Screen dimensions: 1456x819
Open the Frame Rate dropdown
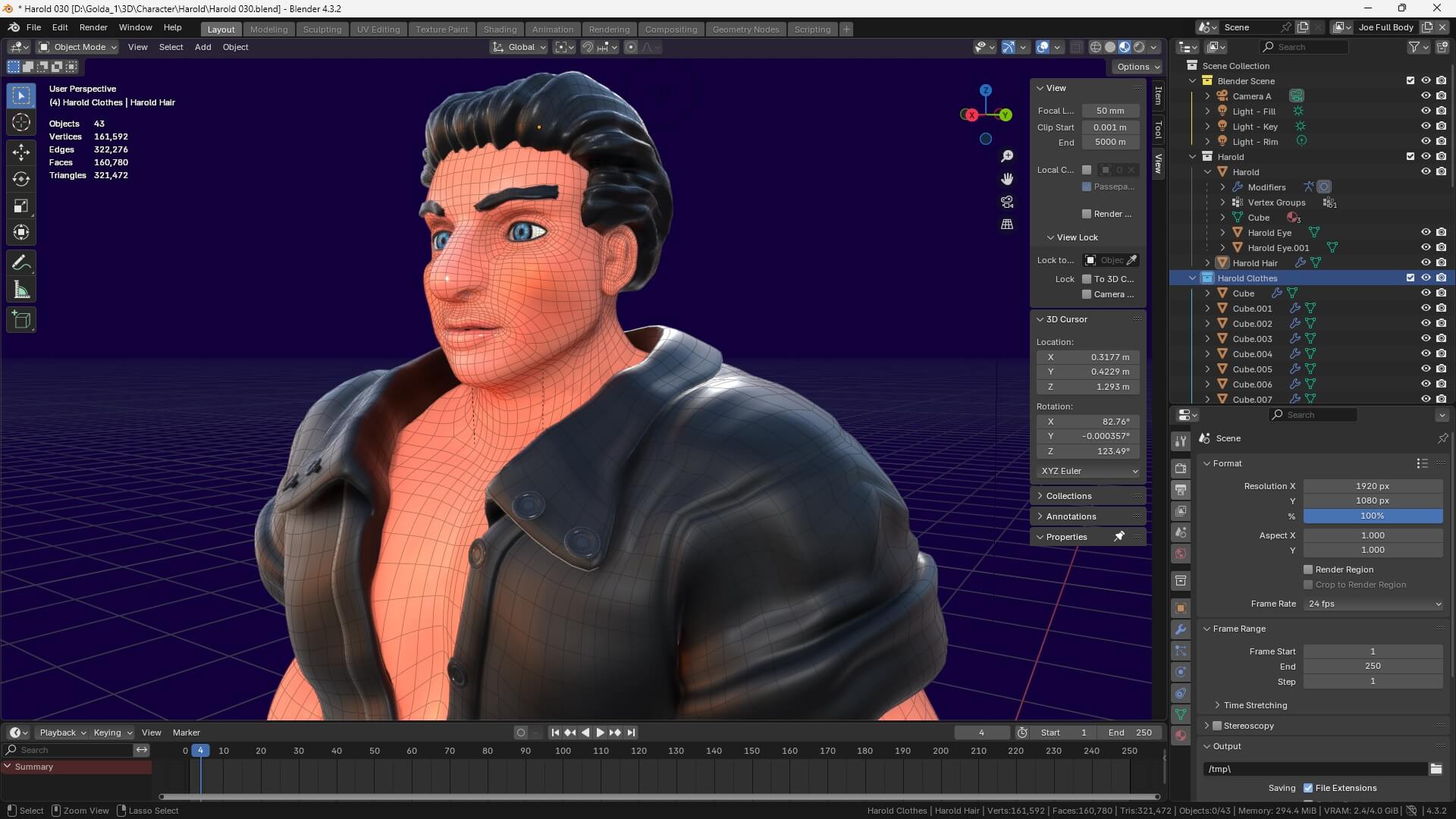(1373, 604)
